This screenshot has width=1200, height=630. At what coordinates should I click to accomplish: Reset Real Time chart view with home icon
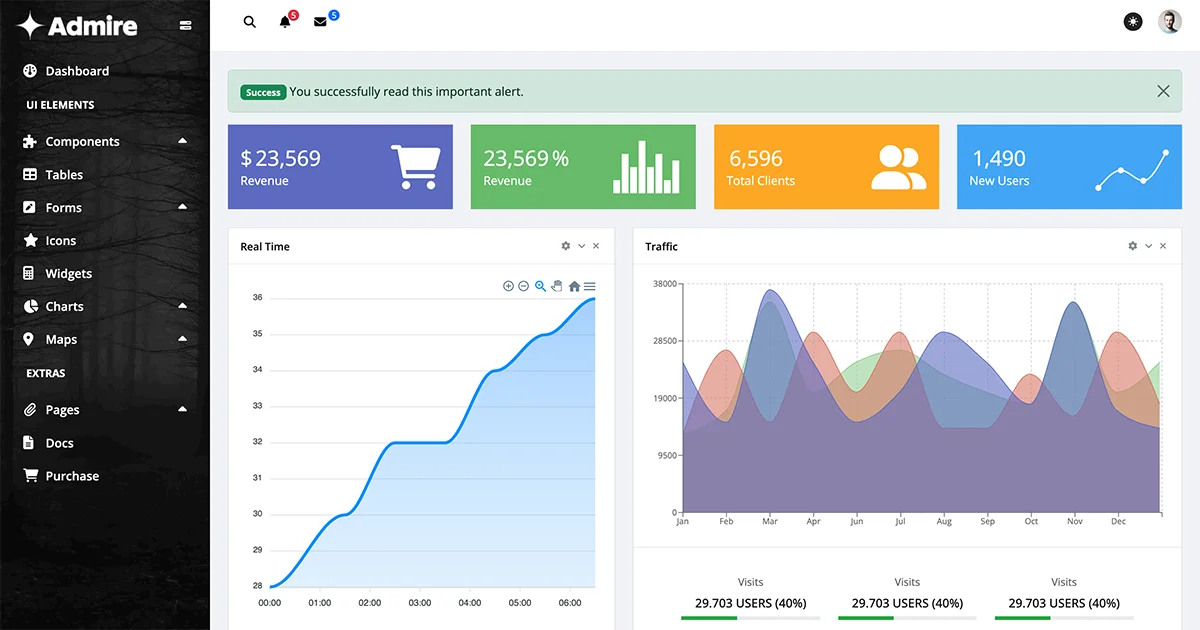[574, 285]
